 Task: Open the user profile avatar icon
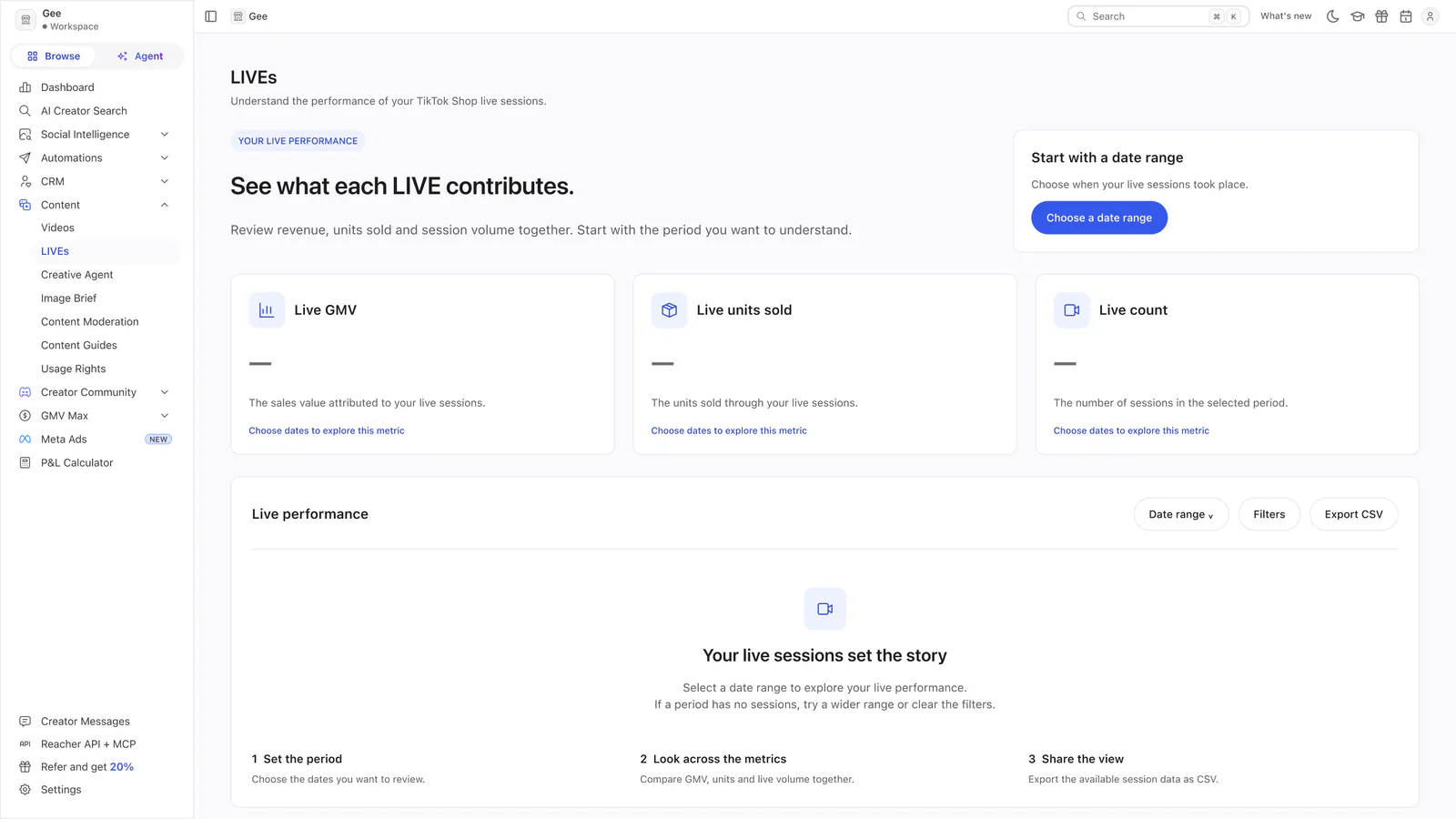pyautogui.click(x=1431, y=16)
